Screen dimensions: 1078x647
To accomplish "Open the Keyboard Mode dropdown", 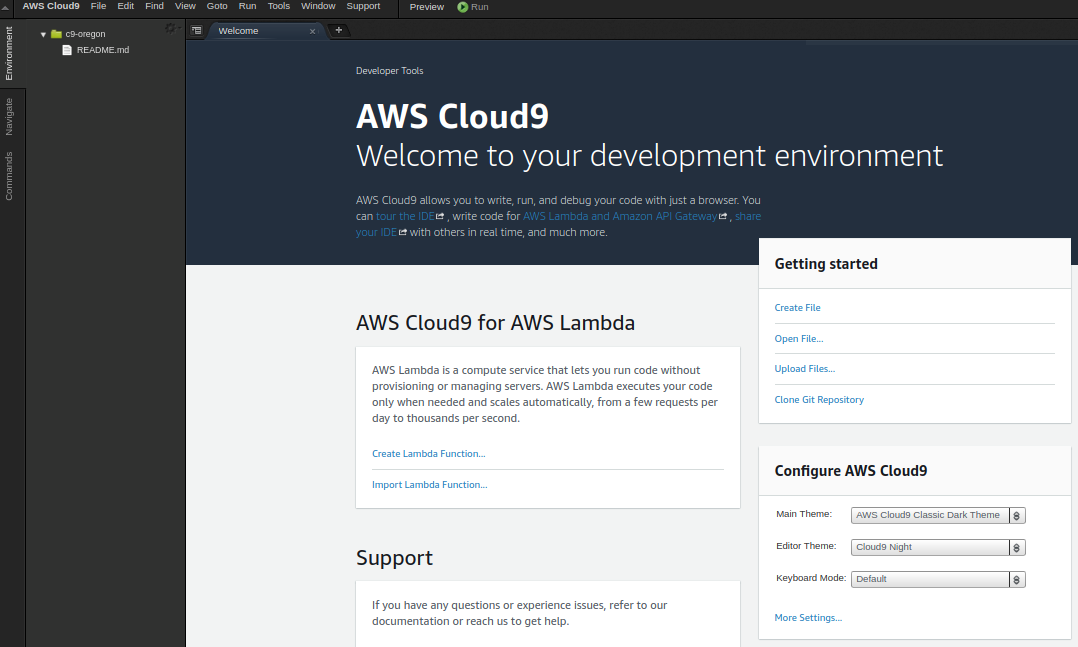I will 938,579.
